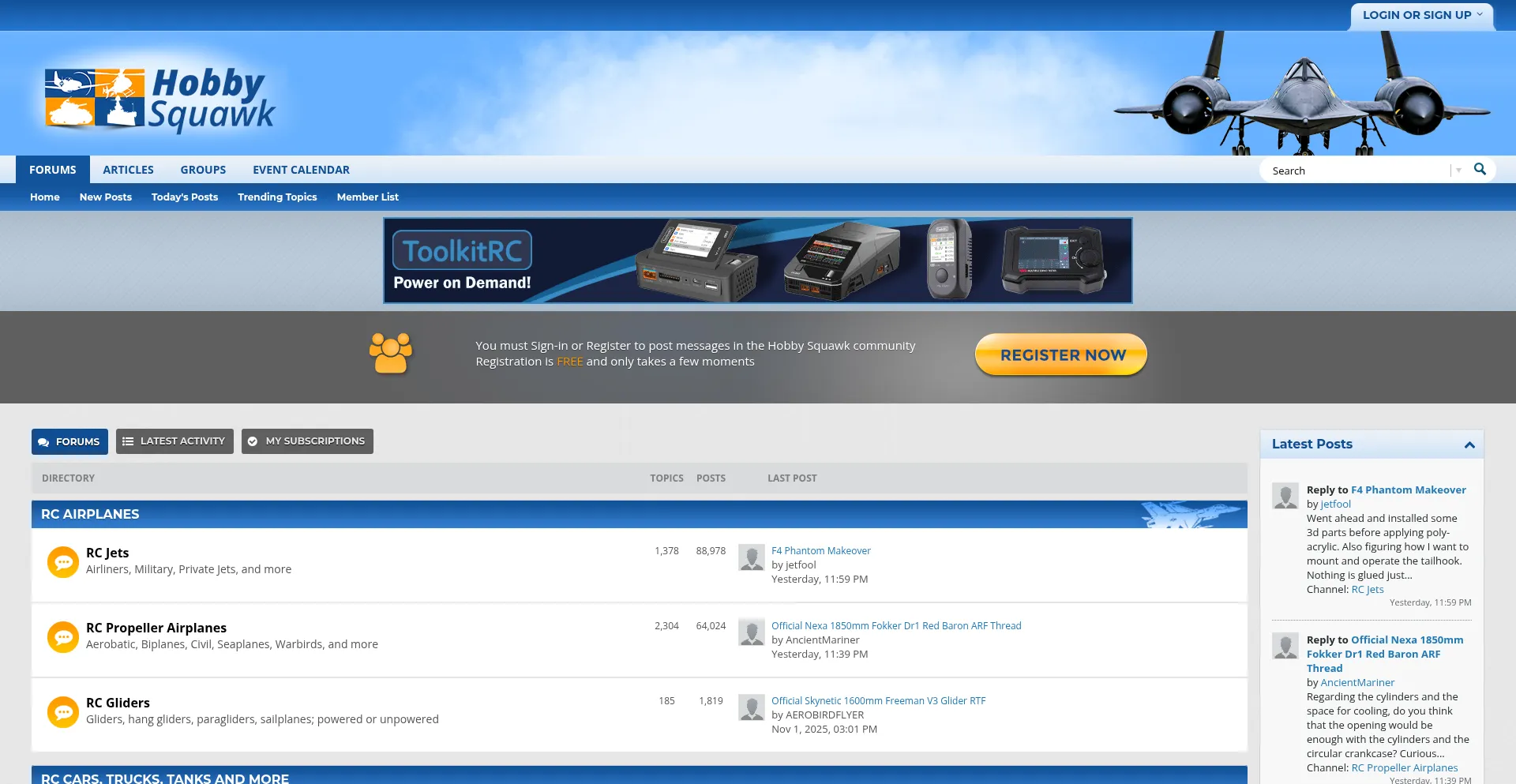This screenshot has height=784, width=1516.
Task: Open the search options dropdown arrow
Action: pos(1458,171)
